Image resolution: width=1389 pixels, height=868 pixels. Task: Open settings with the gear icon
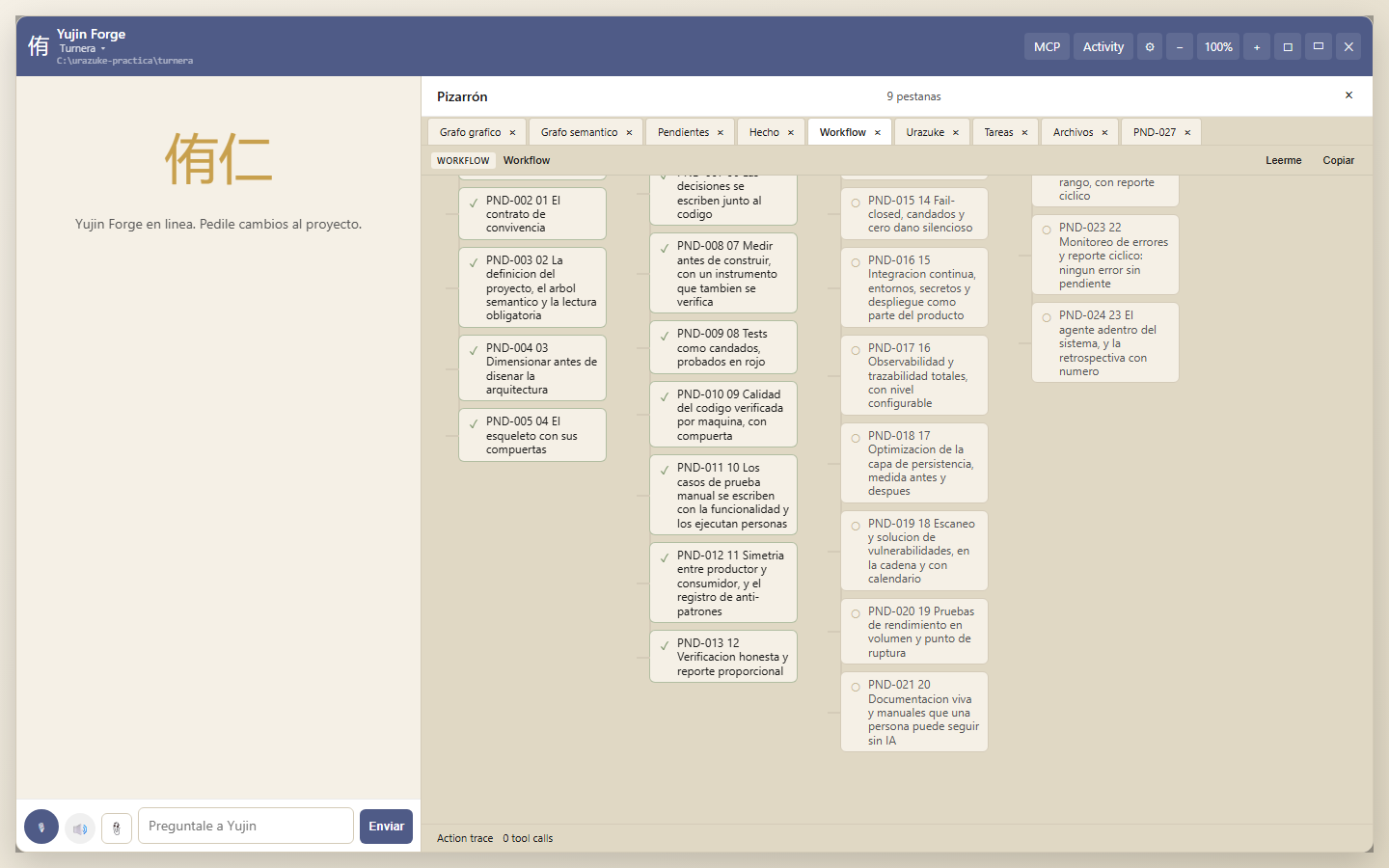1150,46
